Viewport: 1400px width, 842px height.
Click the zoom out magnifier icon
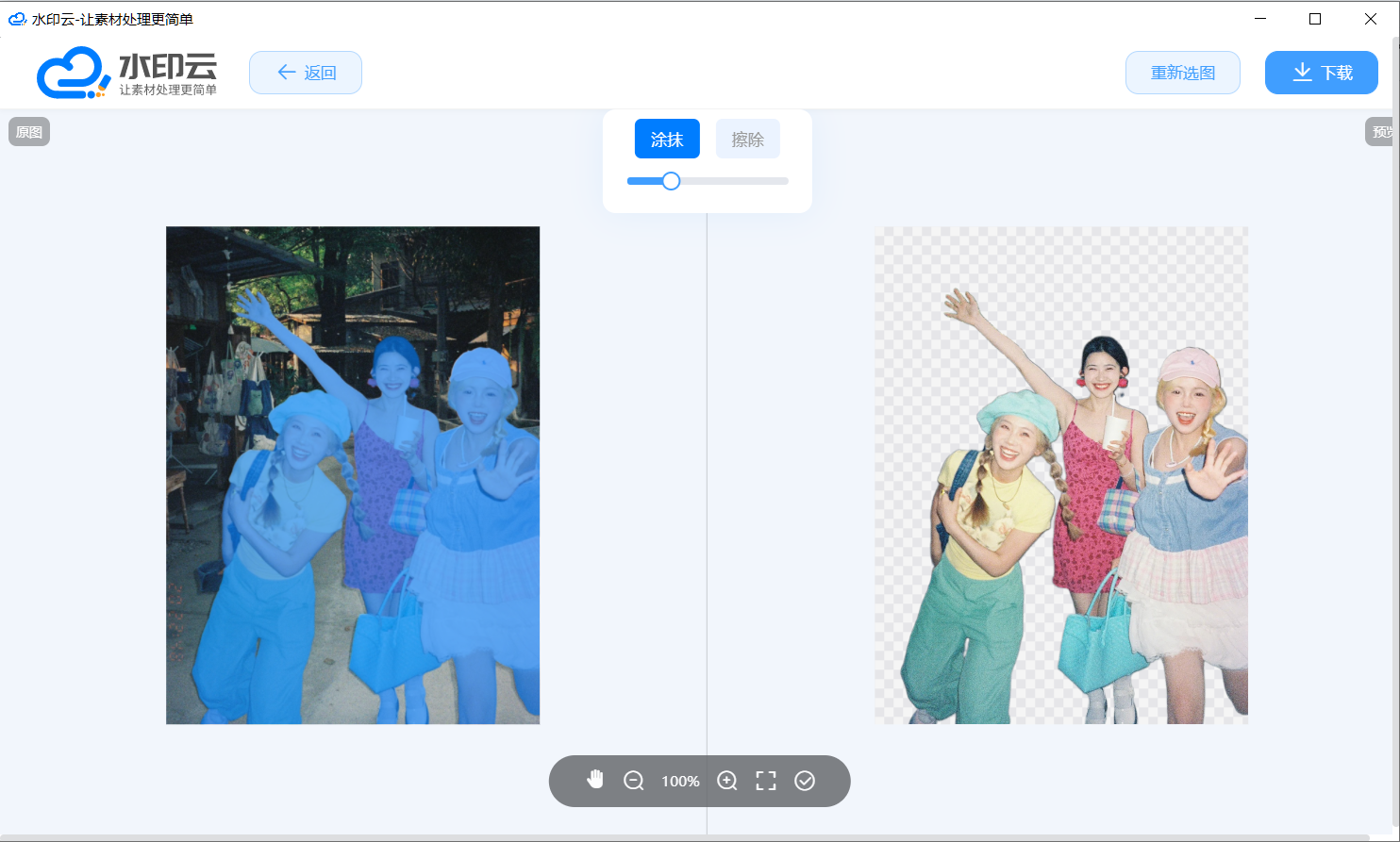[x=634, y=781]
